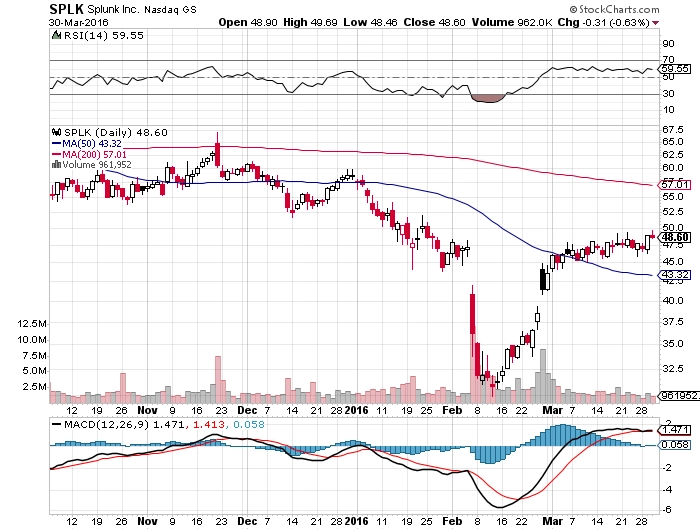Click the MA(50) 43.32 legend text
The image size is (700, 530).
pyautogui.click(x=92, y=144)
